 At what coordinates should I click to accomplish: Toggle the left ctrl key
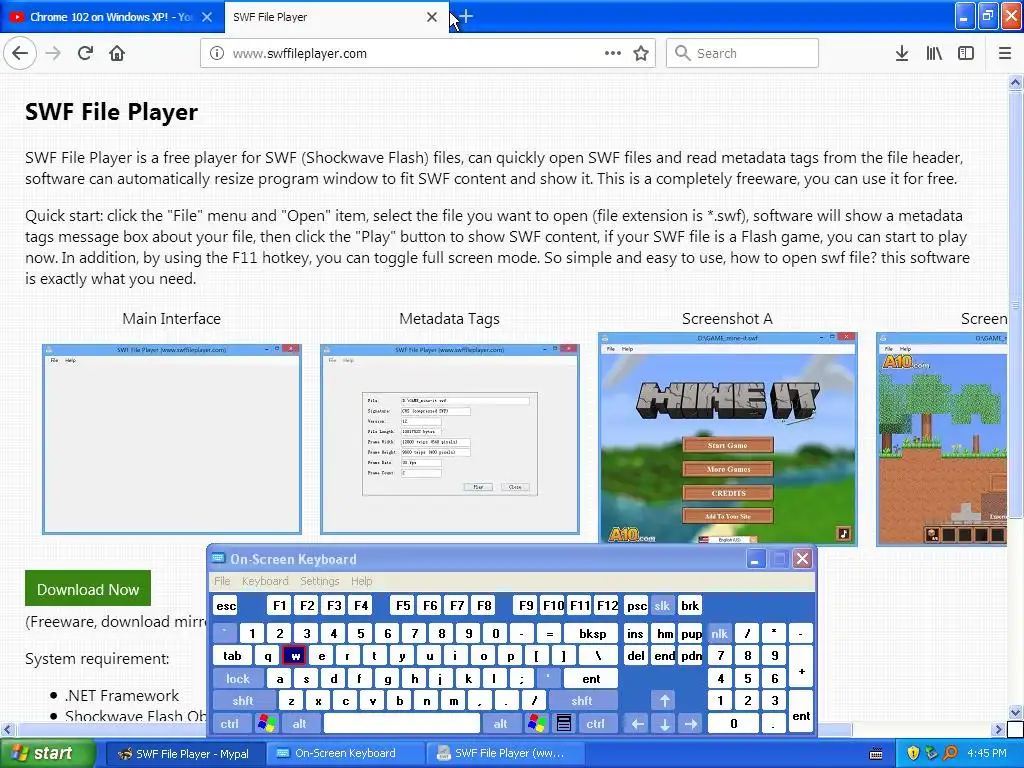click(x=229, y=724)
